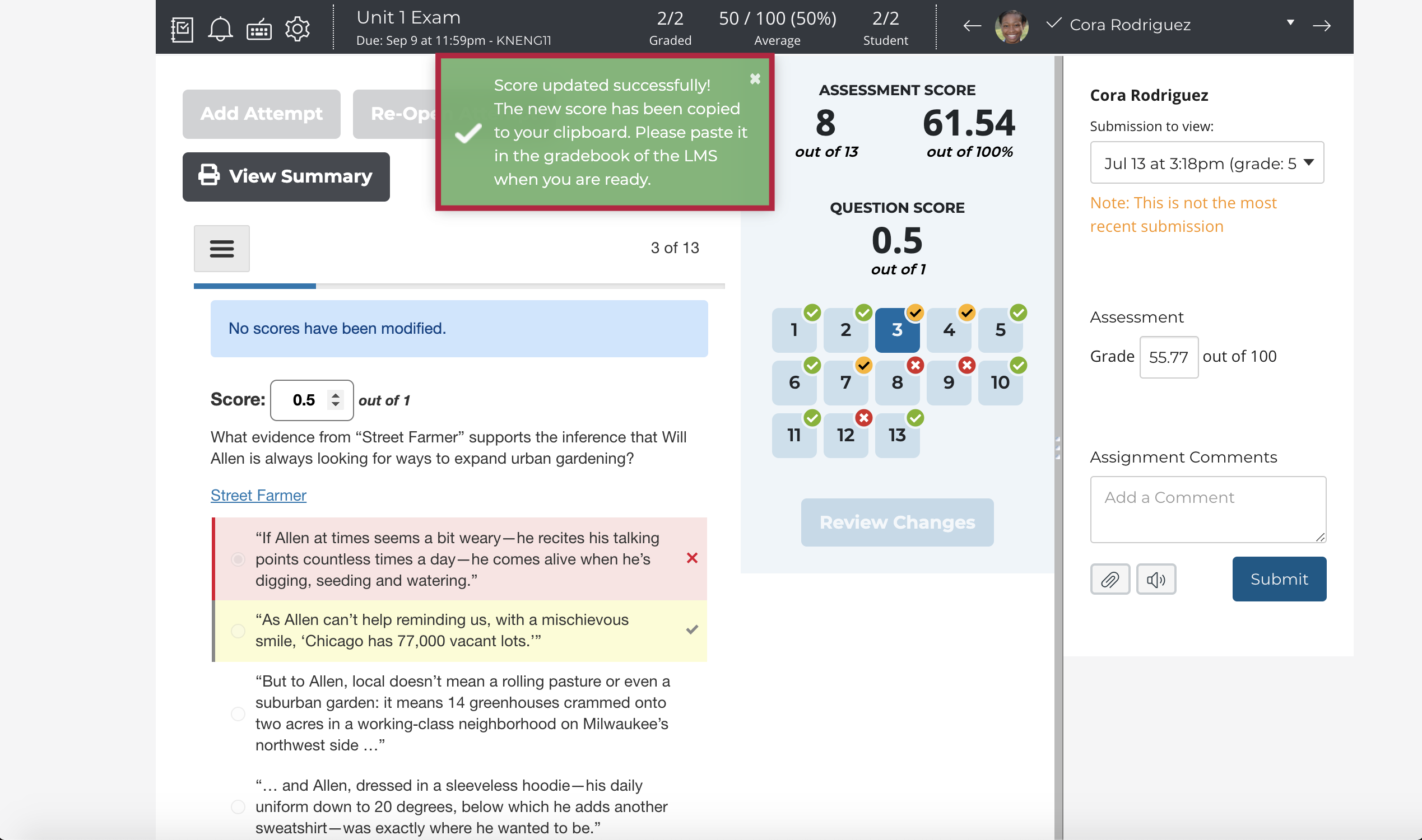
Task: Click the question score input field
Action: pos(312,400)
